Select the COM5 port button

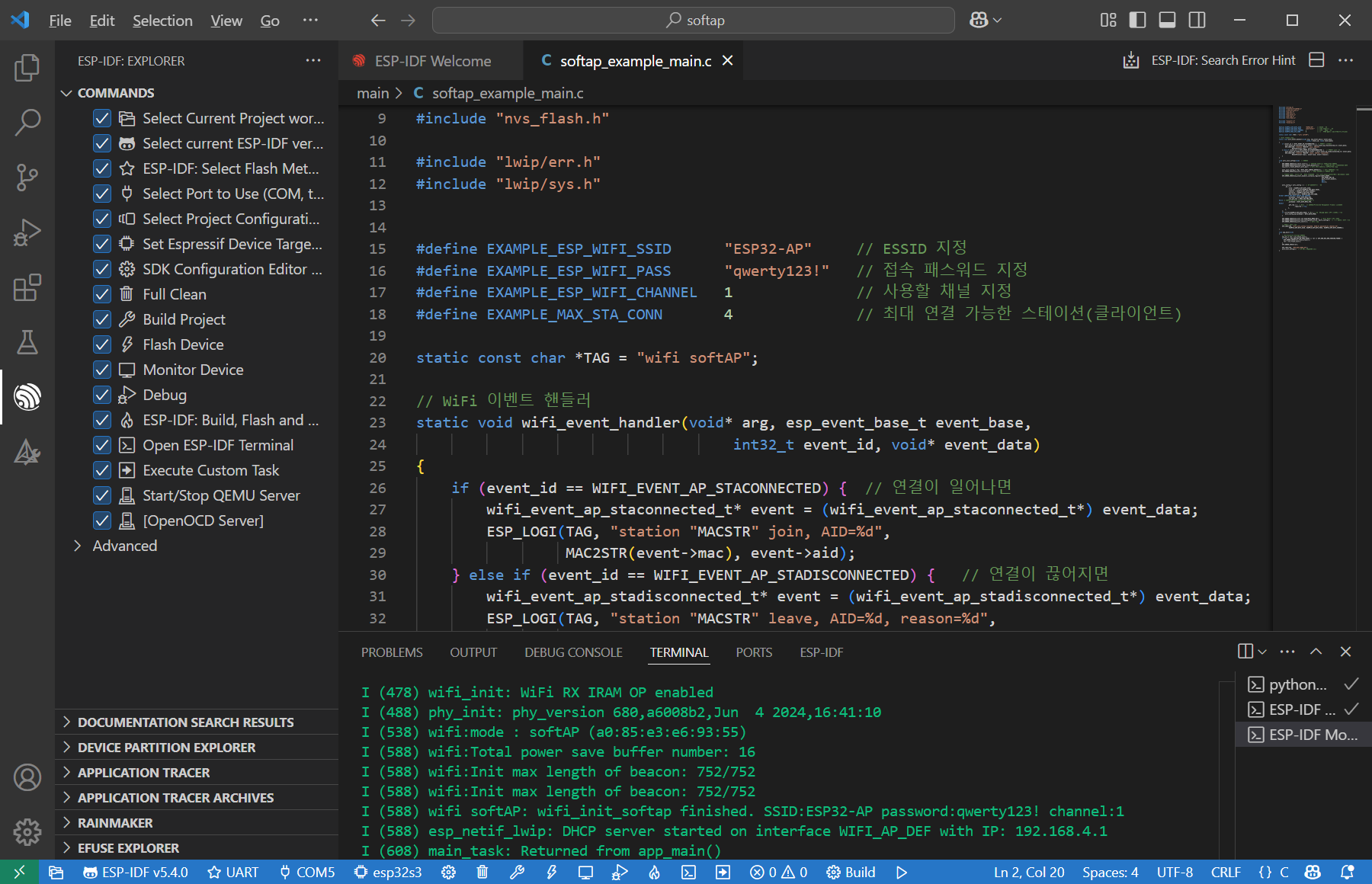point(307,873)
